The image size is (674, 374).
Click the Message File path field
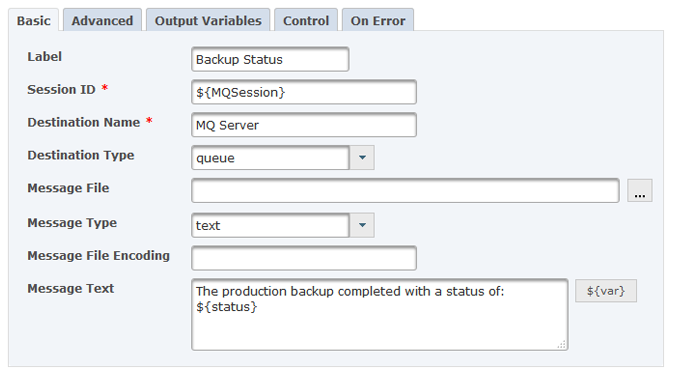point(405,190)
